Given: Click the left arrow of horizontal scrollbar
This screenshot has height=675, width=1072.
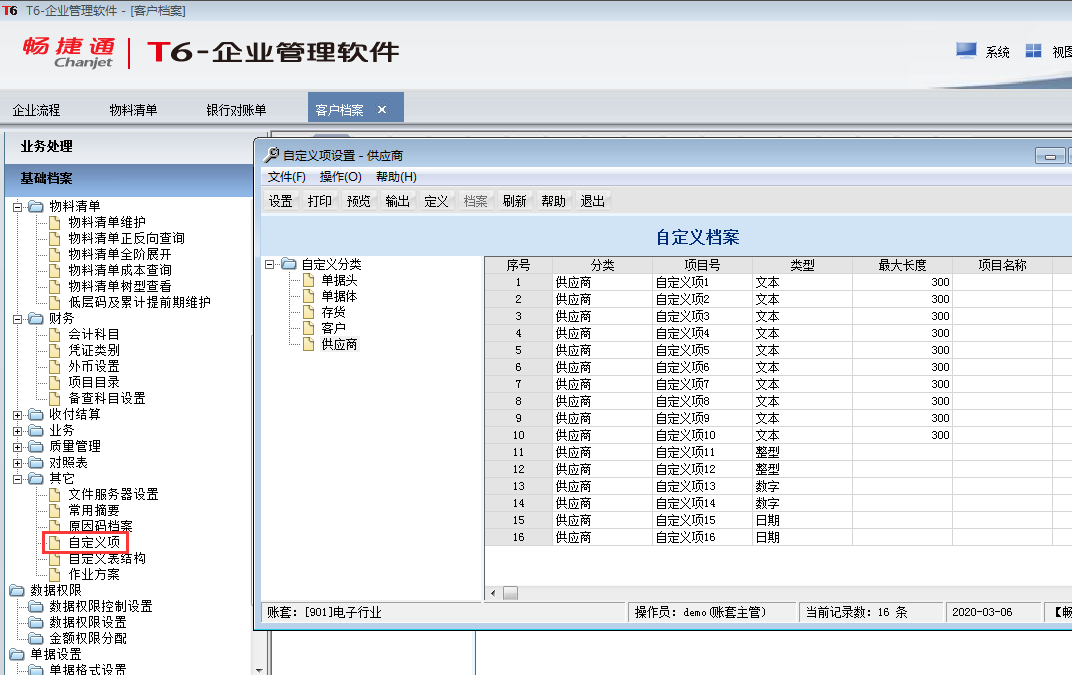Looking at the screenshot, I should tap(493, 593).
